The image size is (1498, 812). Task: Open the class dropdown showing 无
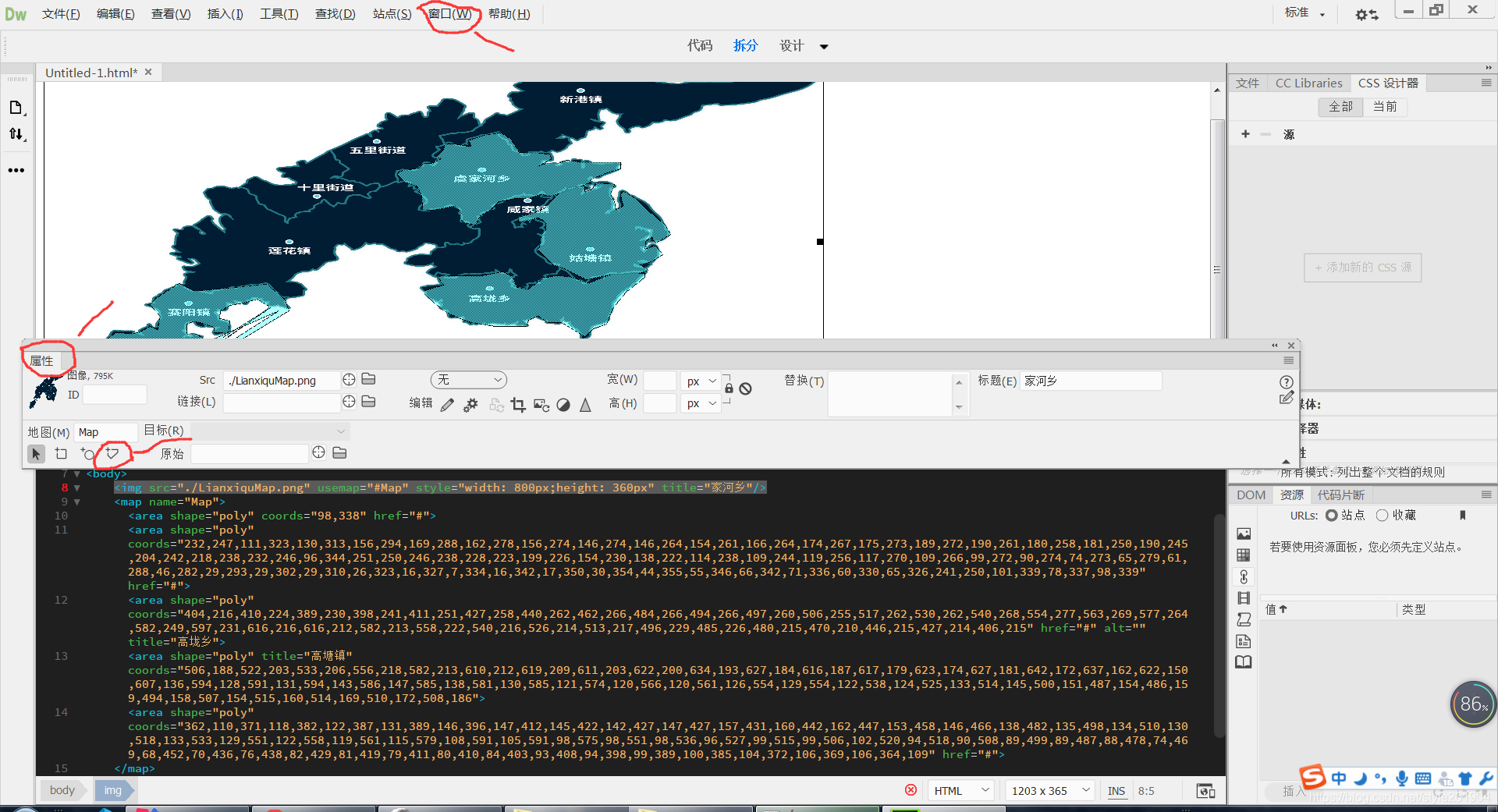pyautogui.click(x=468, y=380)
